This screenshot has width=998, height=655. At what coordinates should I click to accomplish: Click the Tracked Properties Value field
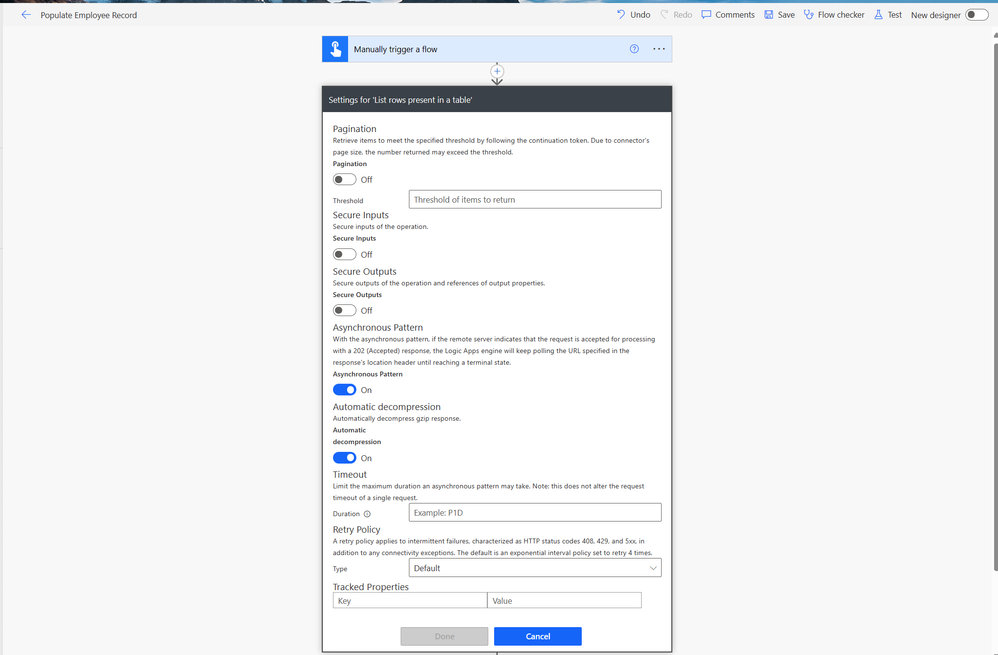[565, 600]
